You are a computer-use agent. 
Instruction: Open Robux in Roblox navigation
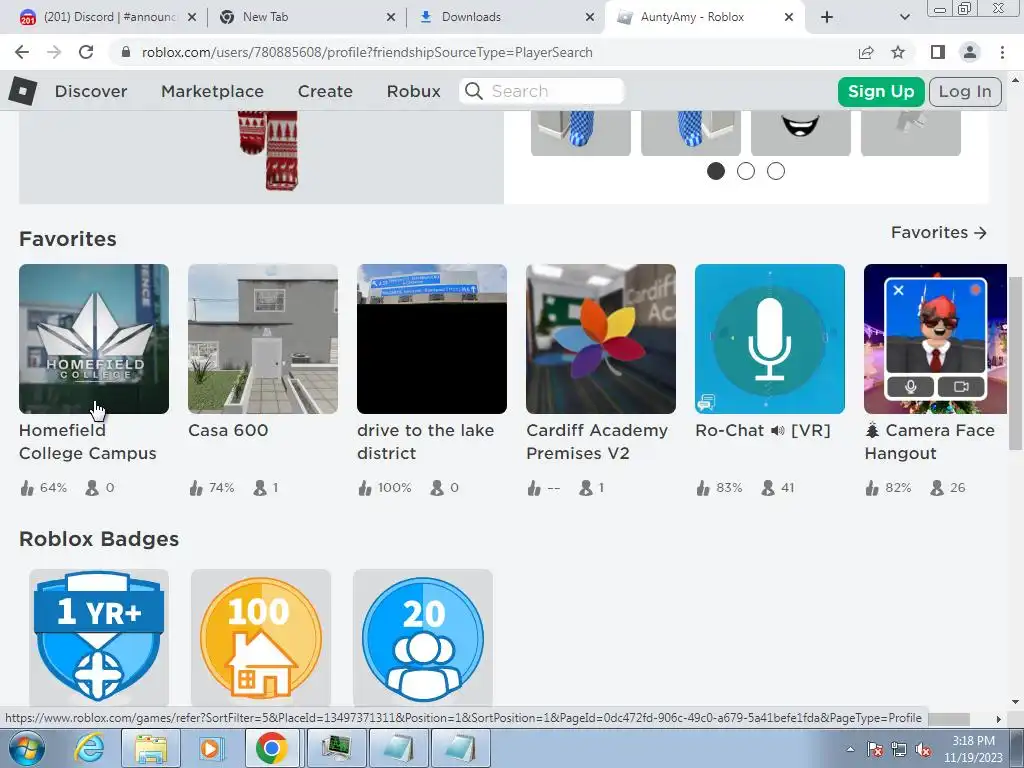point(413,91)
